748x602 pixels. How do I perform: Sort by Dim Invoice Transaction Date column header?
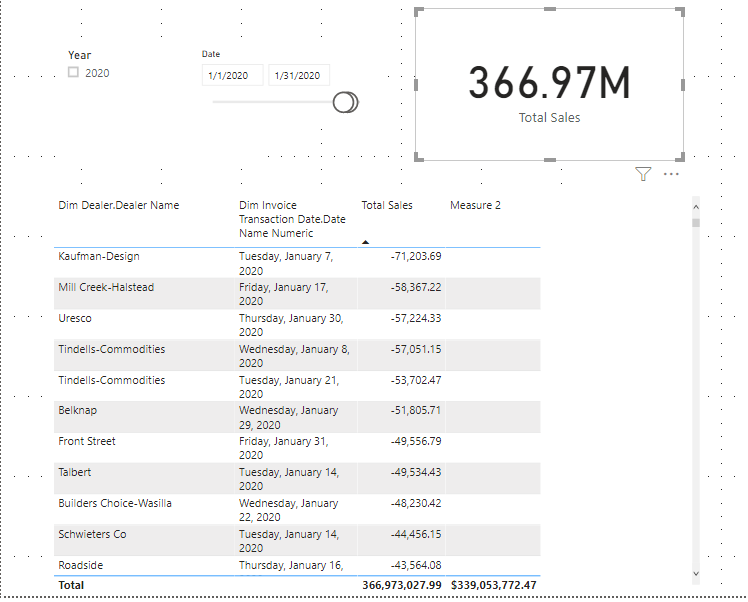tap(292, 219)
